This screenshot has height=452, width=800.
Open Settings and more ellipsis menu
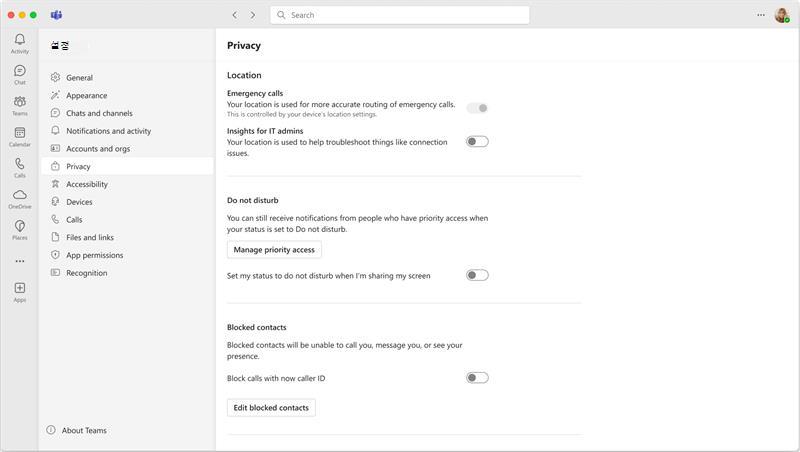761,15
